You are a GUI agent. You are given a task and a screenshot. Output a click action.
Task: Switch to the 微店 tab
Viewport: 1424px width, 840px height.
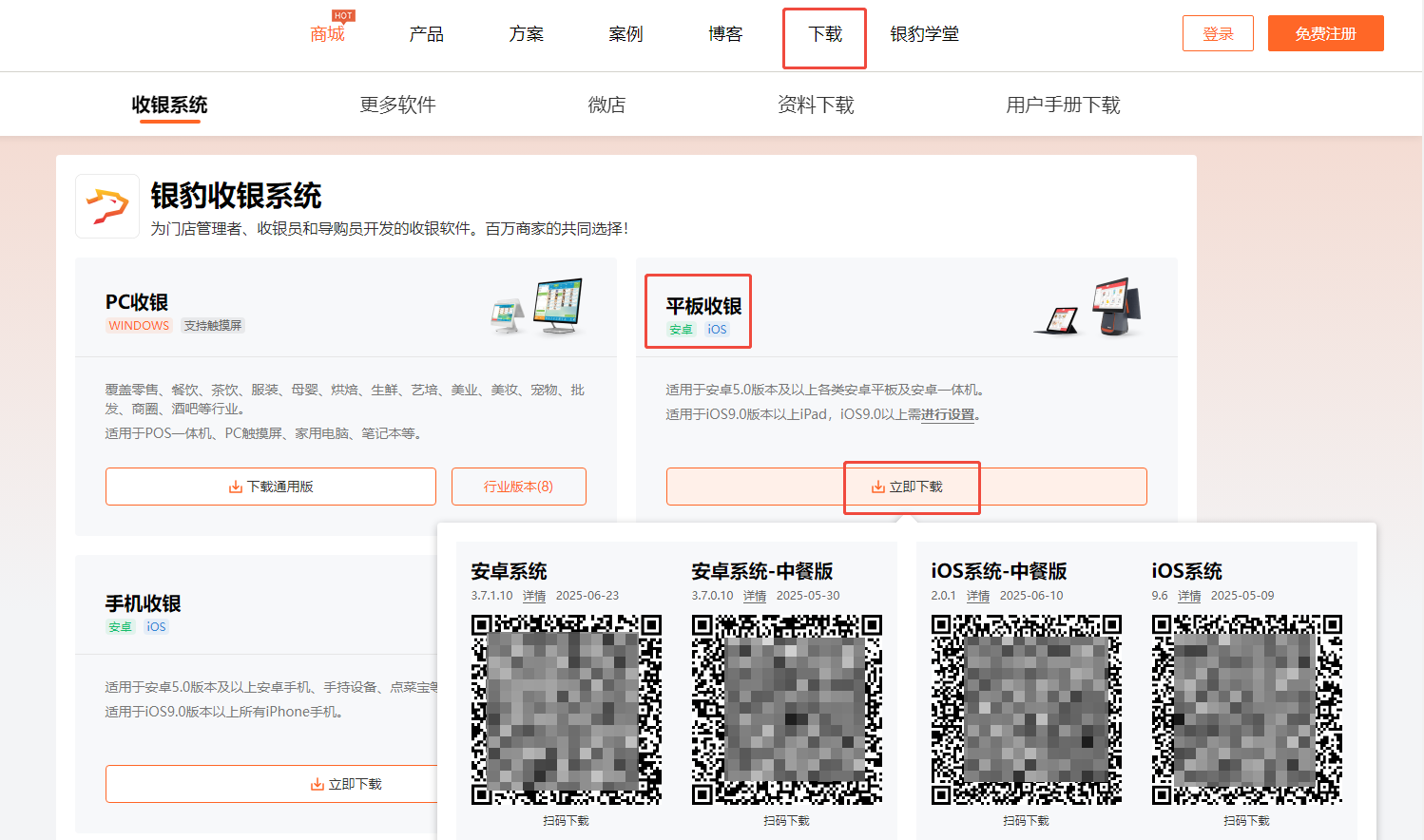click(x=606, y=105)
